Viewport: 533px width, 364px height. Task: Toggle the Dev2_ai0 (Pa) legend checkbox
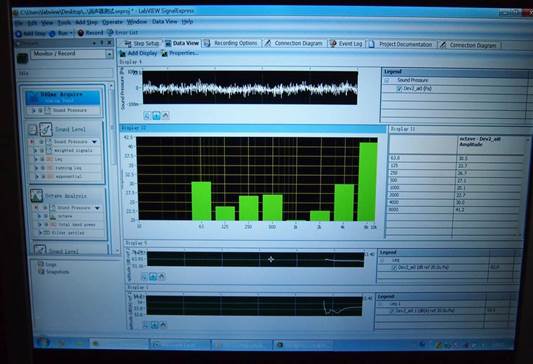click(x=399, y=88)
